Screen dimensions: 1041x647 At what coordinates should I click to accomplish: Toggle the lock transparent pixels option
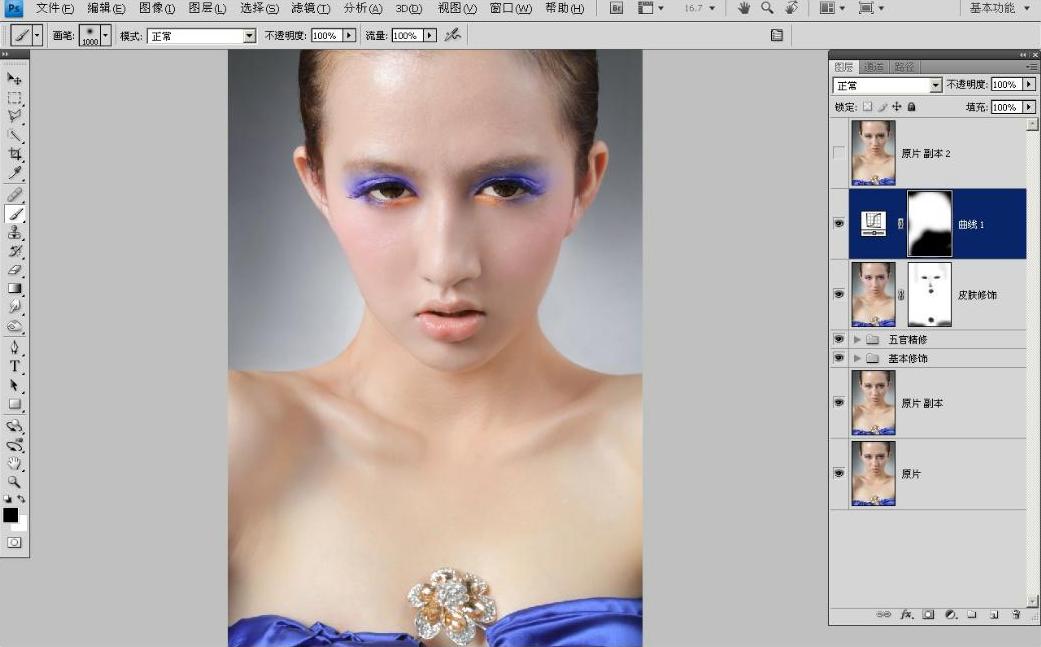868,106
